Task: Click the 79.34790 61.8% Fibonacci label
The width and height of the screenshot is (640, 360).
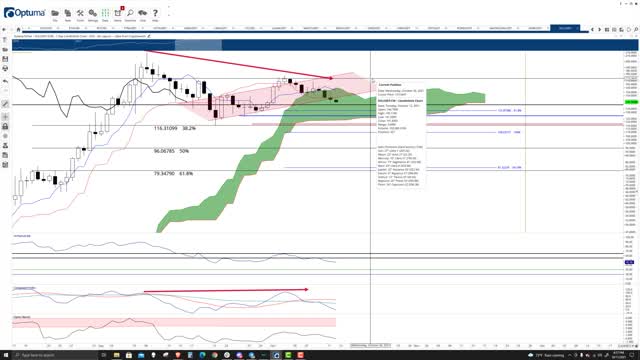Action: [x=173, y=173]
